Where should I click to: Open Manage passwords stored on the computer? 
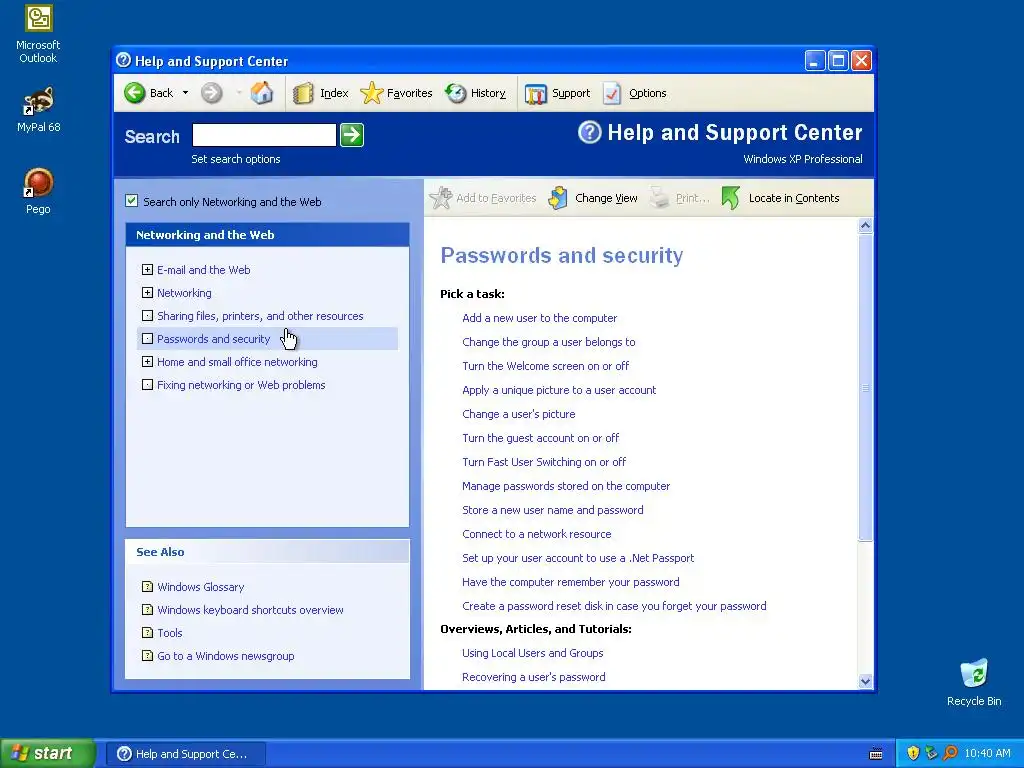[x=566, y=486]
